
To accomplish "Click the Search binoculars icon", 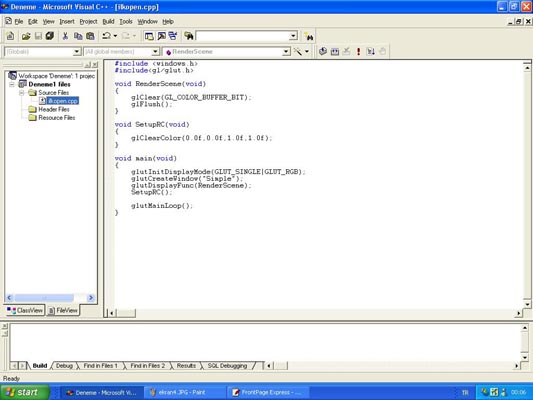I will tap(309, 36).
